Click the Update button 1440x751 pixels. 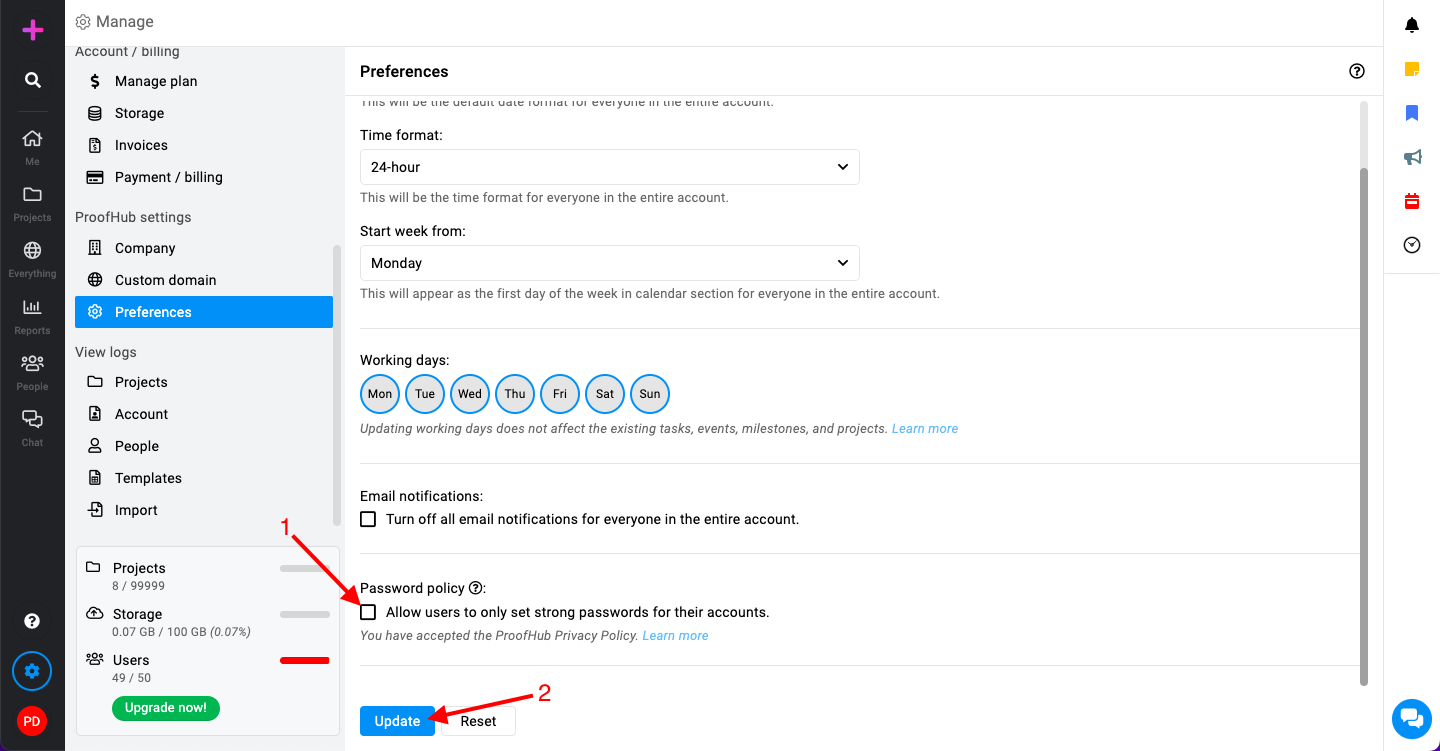(x=397, y=721)
